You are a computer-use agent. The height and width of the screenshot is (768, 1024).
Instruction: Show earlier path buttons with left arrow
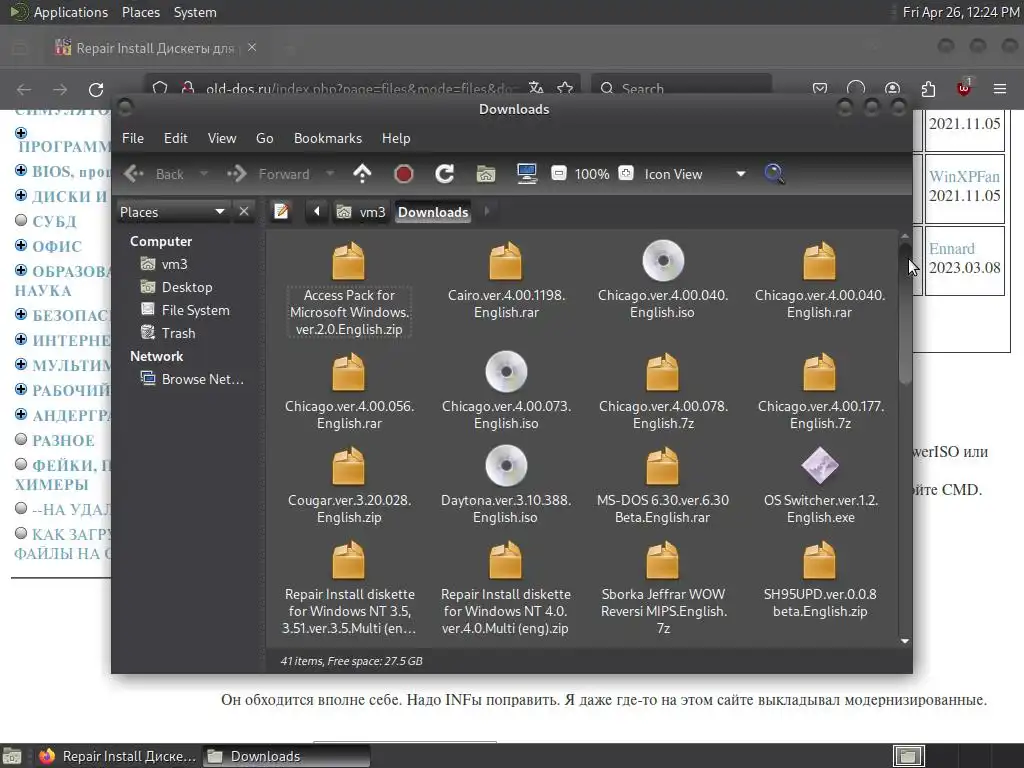click(317, 212)
